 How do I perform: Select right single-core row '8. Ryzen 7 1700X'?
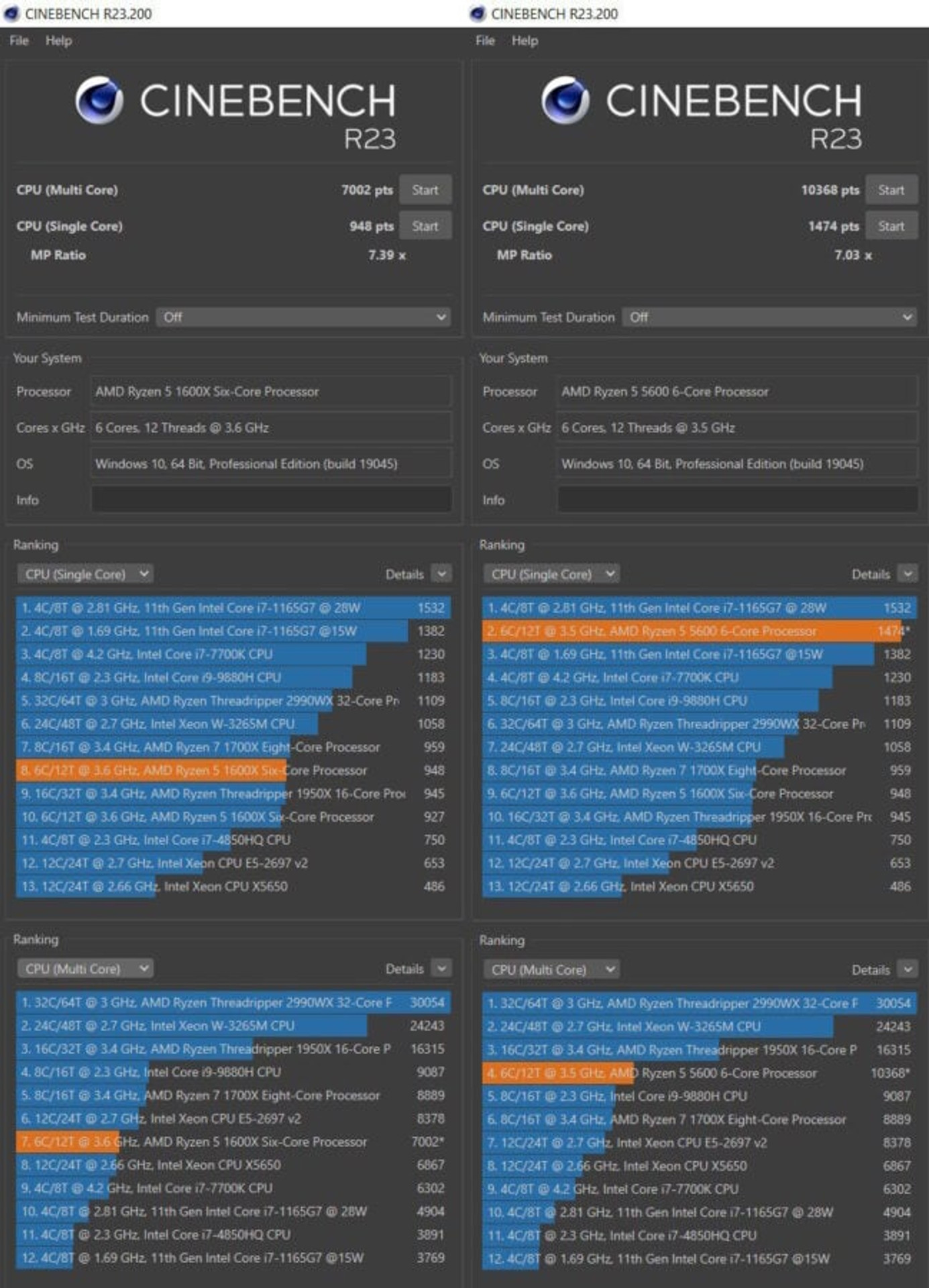699,771
